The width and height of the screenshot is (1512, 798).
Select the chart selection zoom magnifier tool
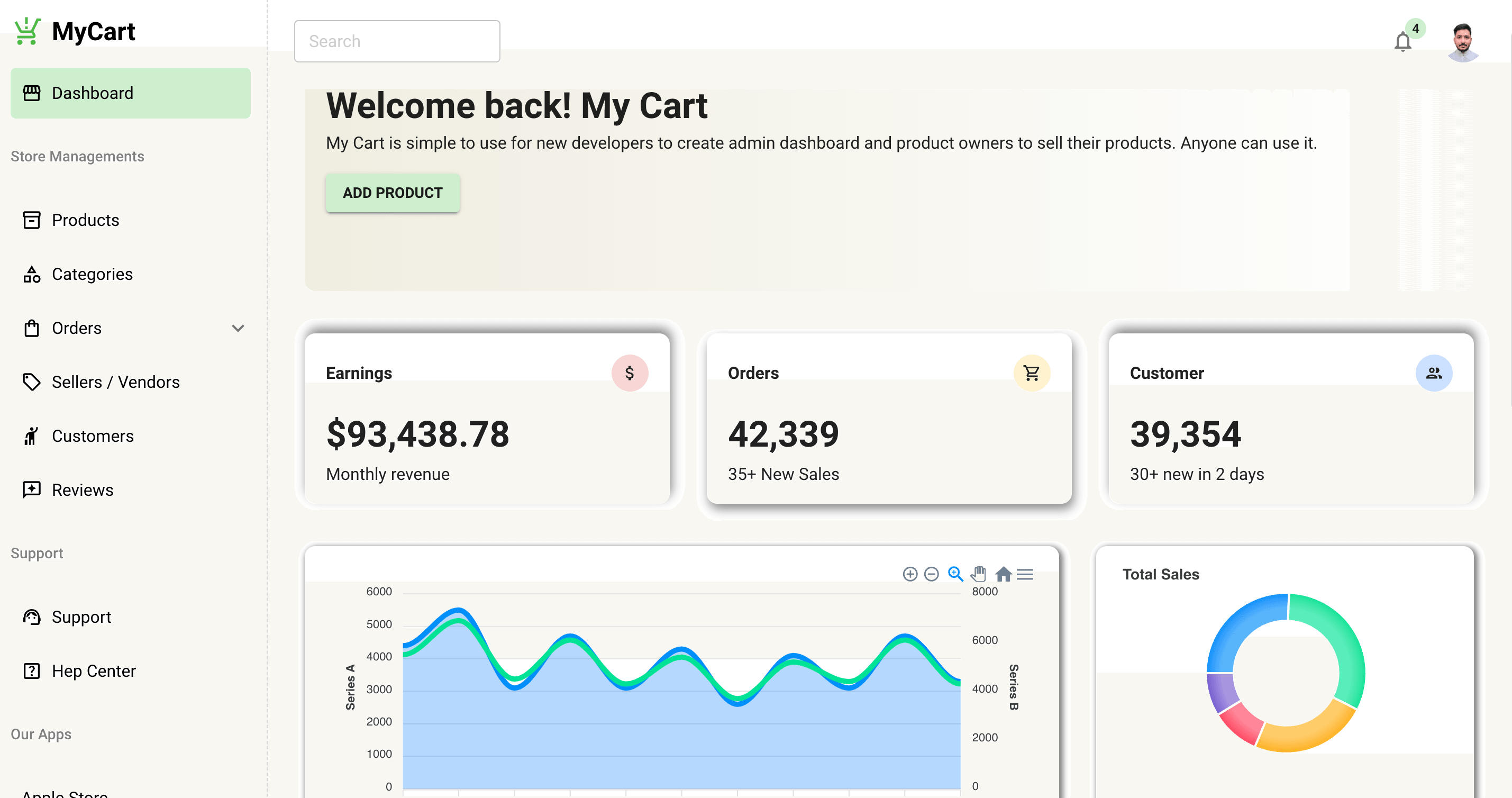(955, 574)
